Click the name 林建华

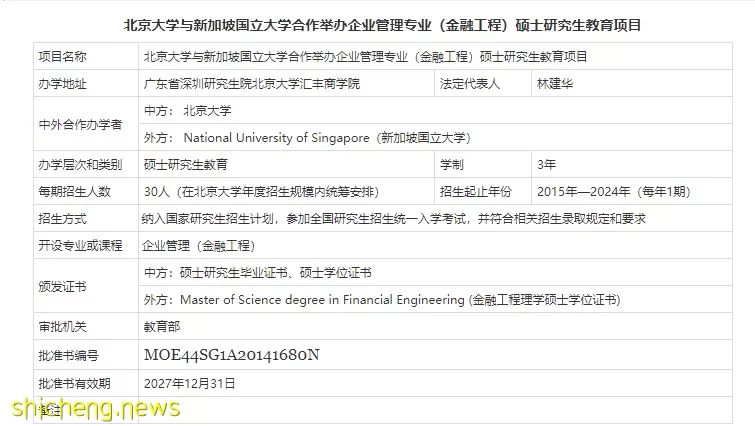pyautogui.click(x=555, y=84)
